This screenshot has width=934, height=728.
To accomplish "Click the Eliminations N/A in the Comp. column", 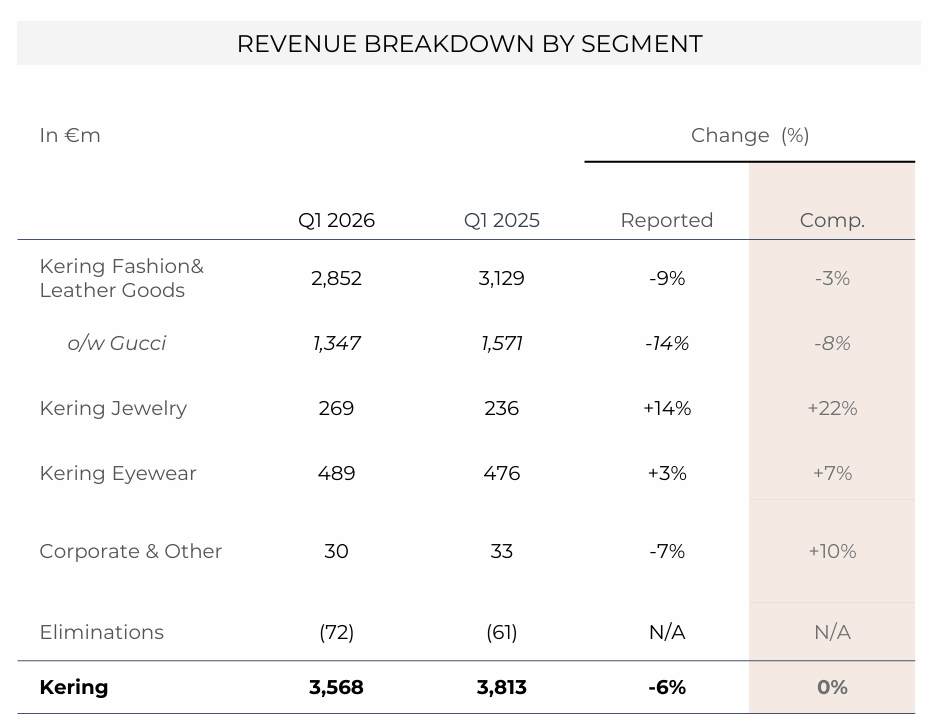I will pos(832,632).
